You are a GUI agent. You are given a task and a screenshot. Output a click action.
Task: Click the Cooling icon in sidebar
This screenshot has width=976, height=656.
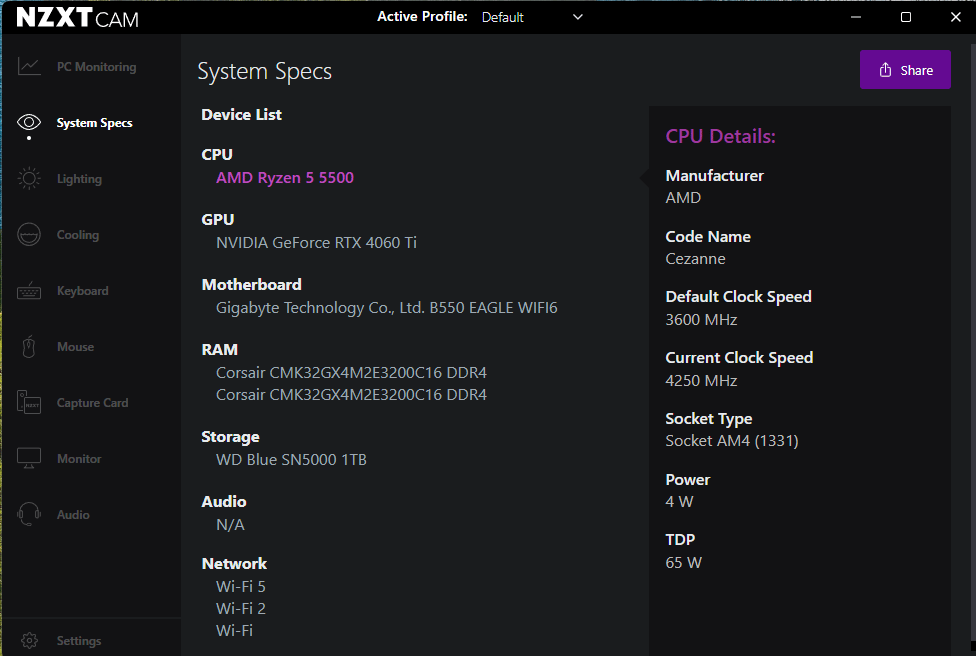(29, 235)
